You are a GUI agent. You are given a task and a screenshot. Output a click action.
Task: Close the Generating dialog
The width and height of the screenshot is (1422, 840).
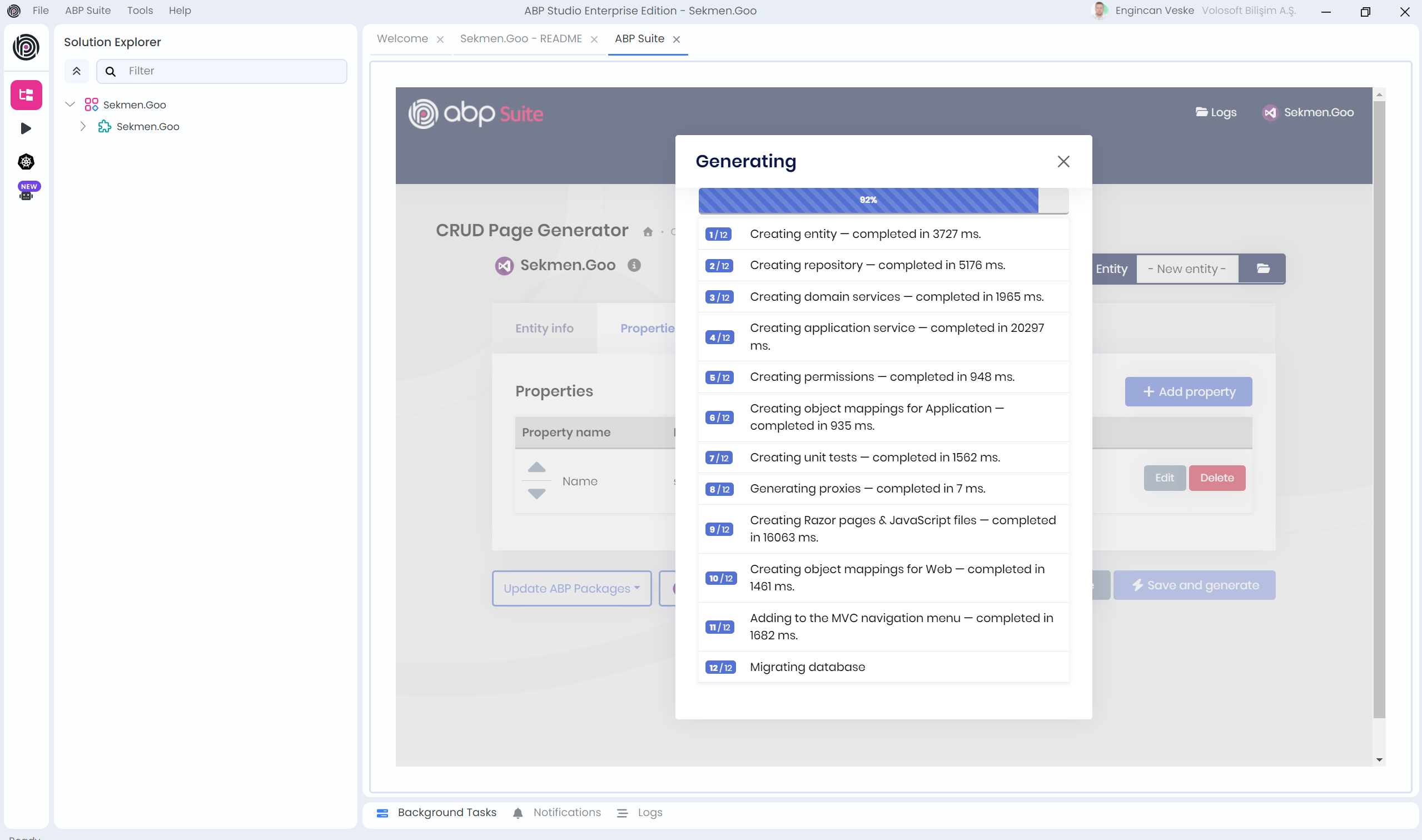point(1063,161)
